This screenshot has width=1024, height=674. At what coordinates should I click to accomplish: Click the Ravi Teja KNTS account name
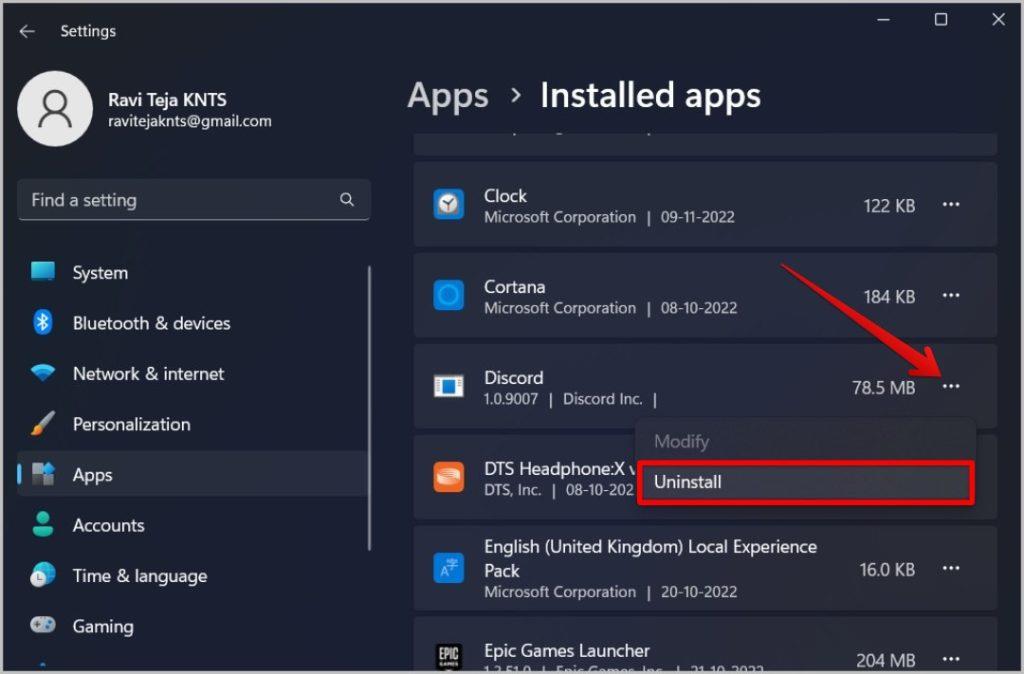(167, 99)
